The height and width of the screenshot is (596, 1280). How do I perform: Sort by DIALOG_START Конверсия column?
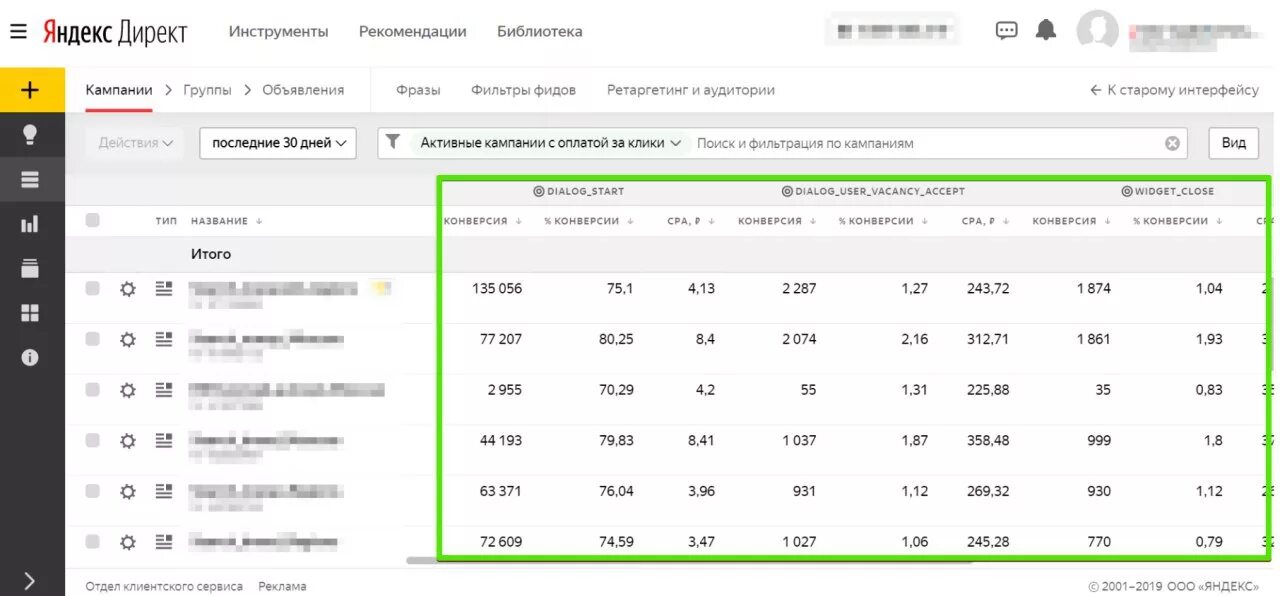click(482, 221)
